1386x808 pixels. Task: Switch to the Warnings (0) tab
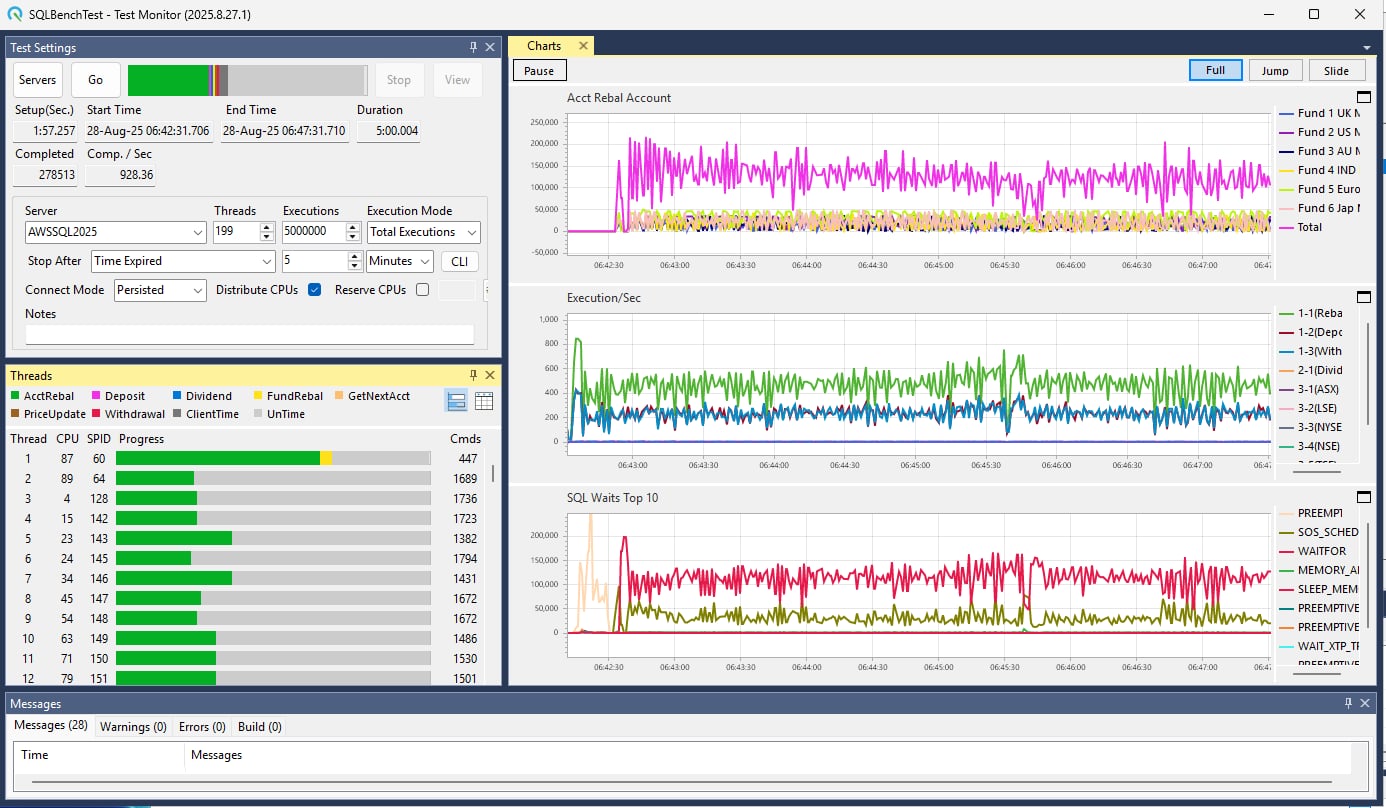click(x=132, y=727)
